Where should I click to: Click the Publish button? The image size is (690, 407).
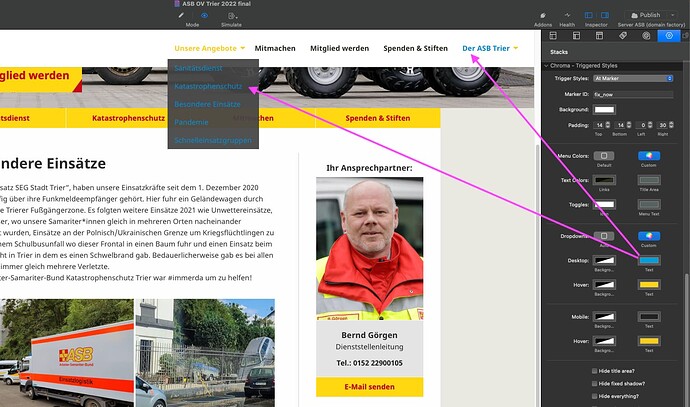click(x=646, y=15)
